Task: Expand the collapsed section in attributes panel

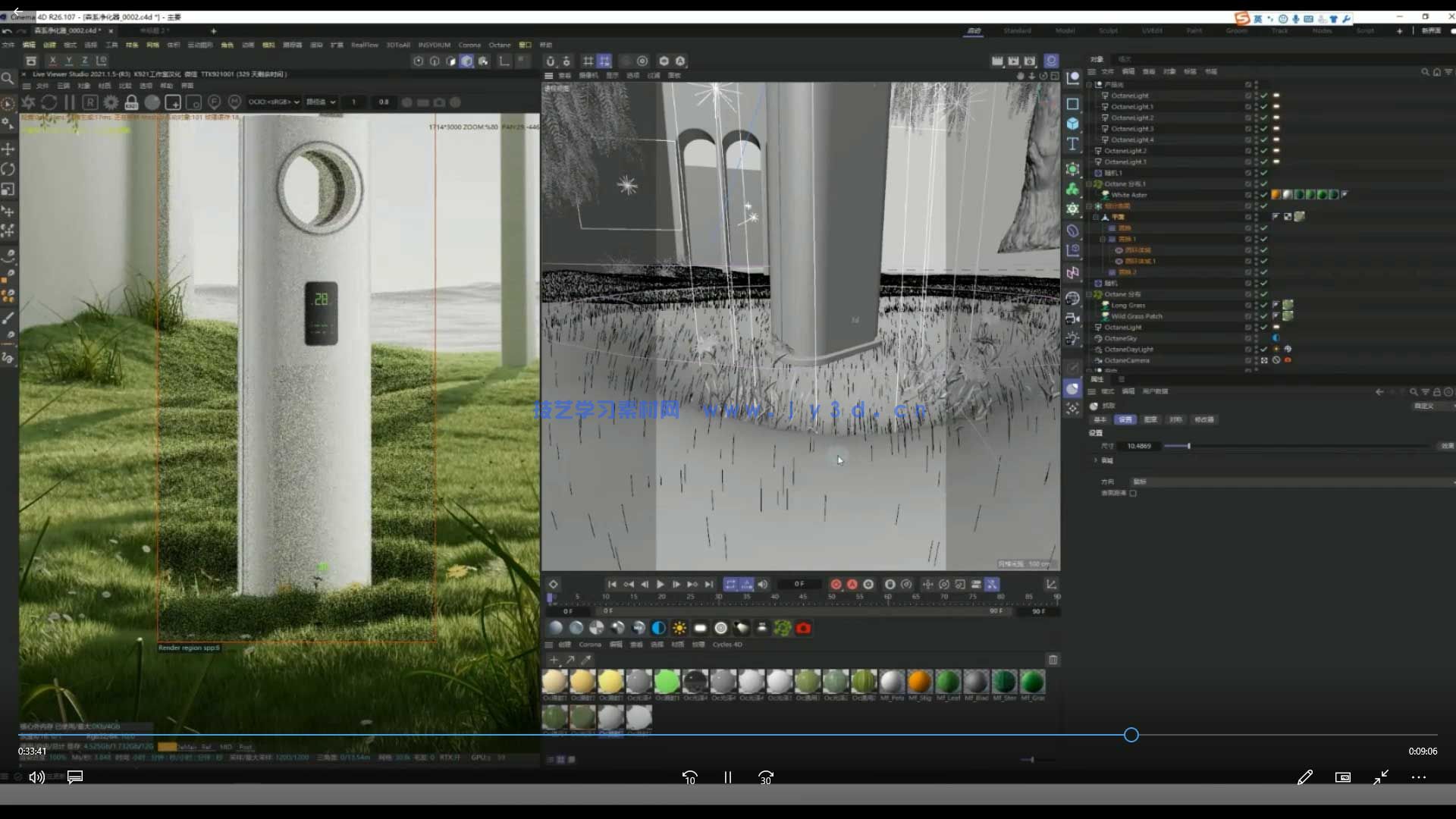Action: pos(1096,460)
